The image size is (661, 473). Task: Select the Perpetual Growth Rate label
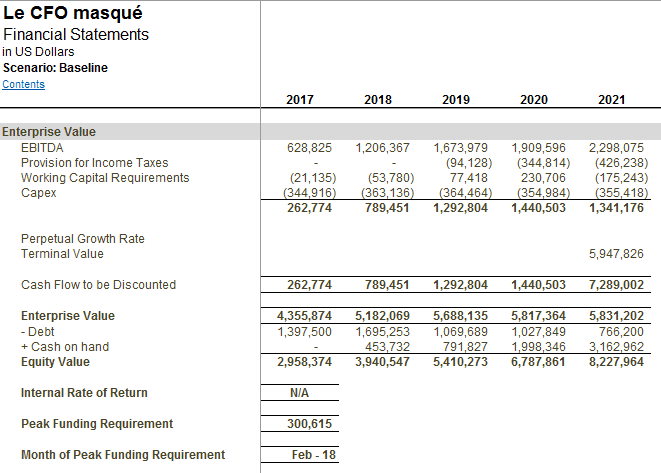[x=82, y=239]
